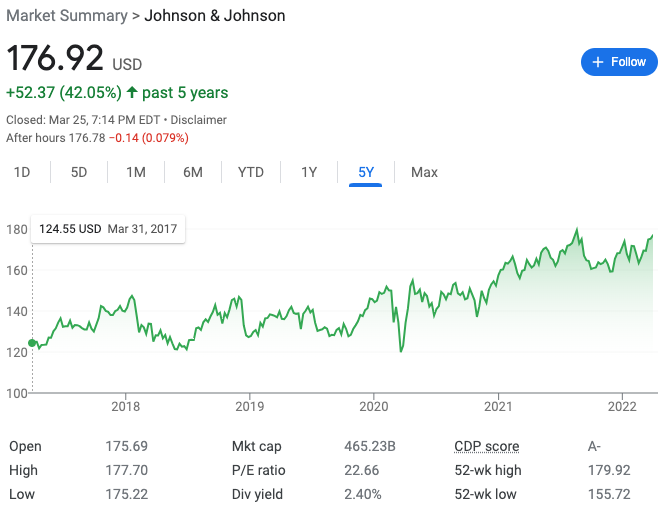This screenshot has height=513, width=667.
Task: Click the Div yield label
Action: tap(257, 494)
